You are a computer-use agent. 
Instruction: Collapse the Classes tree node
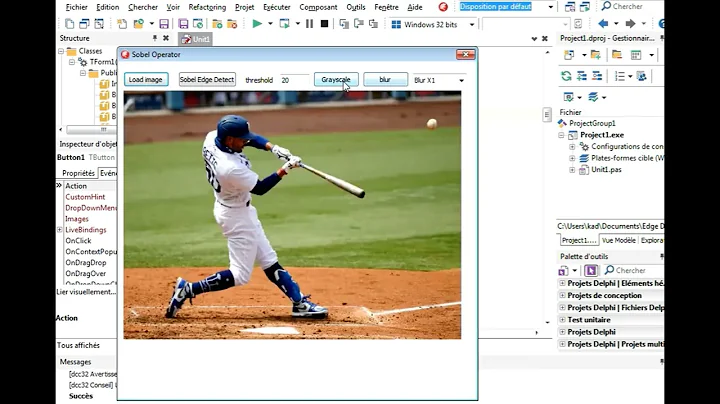click(x=61, y=51)
